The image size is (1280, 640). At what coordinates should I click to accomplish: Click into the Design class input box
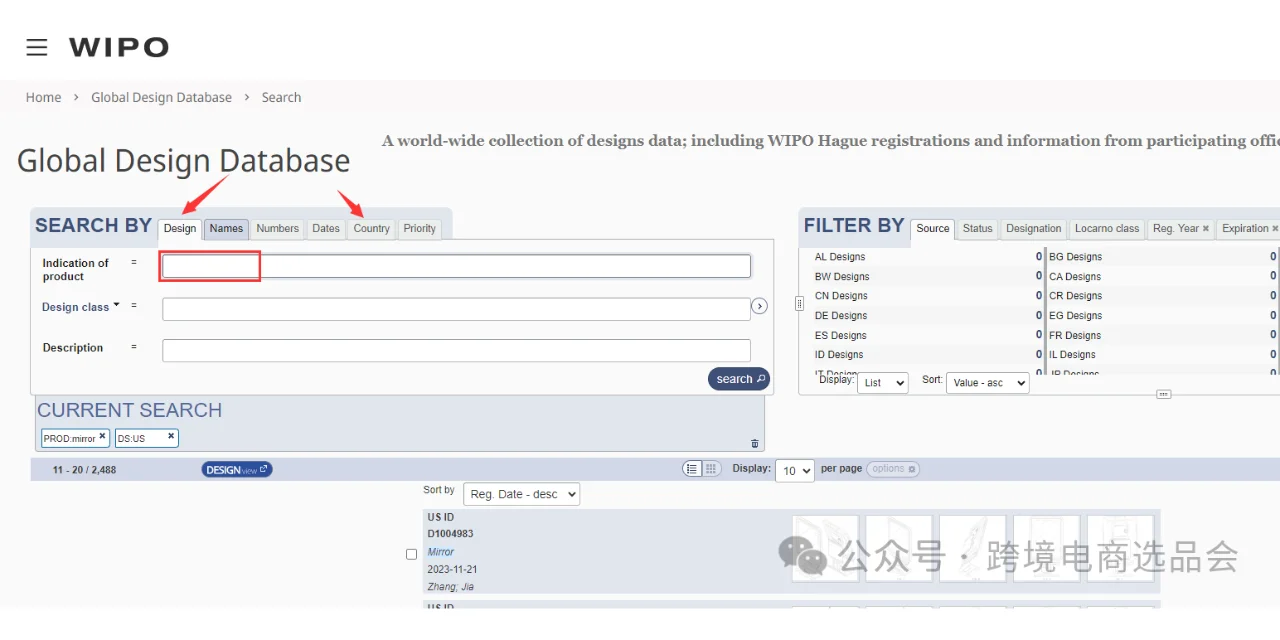pos(456,309)
